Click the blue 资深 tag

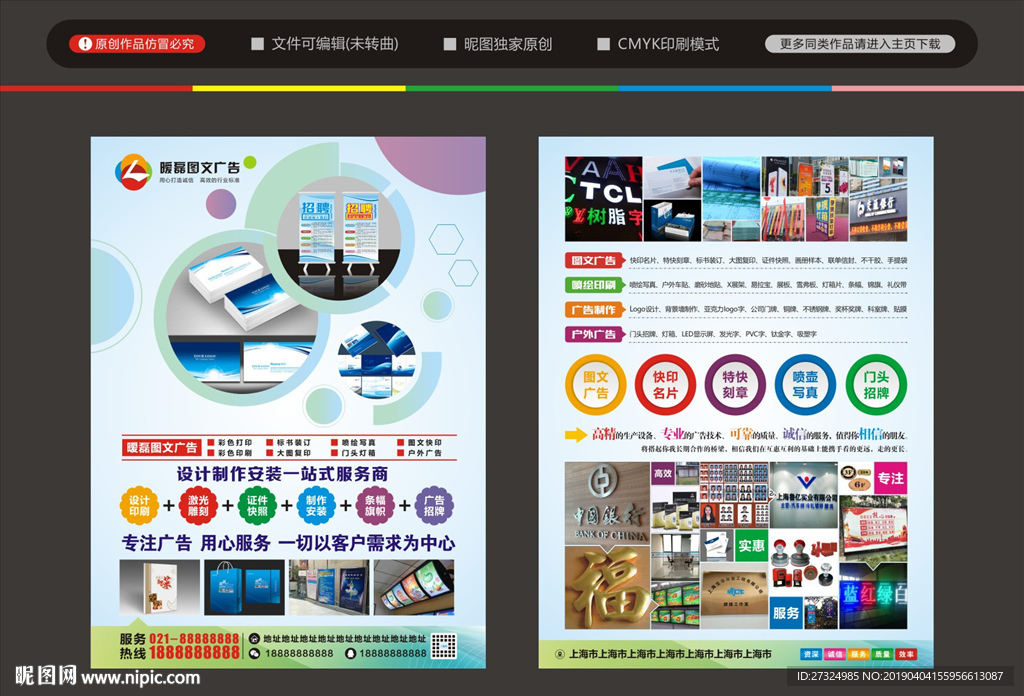pyautogui.click(x=811, y=654)
